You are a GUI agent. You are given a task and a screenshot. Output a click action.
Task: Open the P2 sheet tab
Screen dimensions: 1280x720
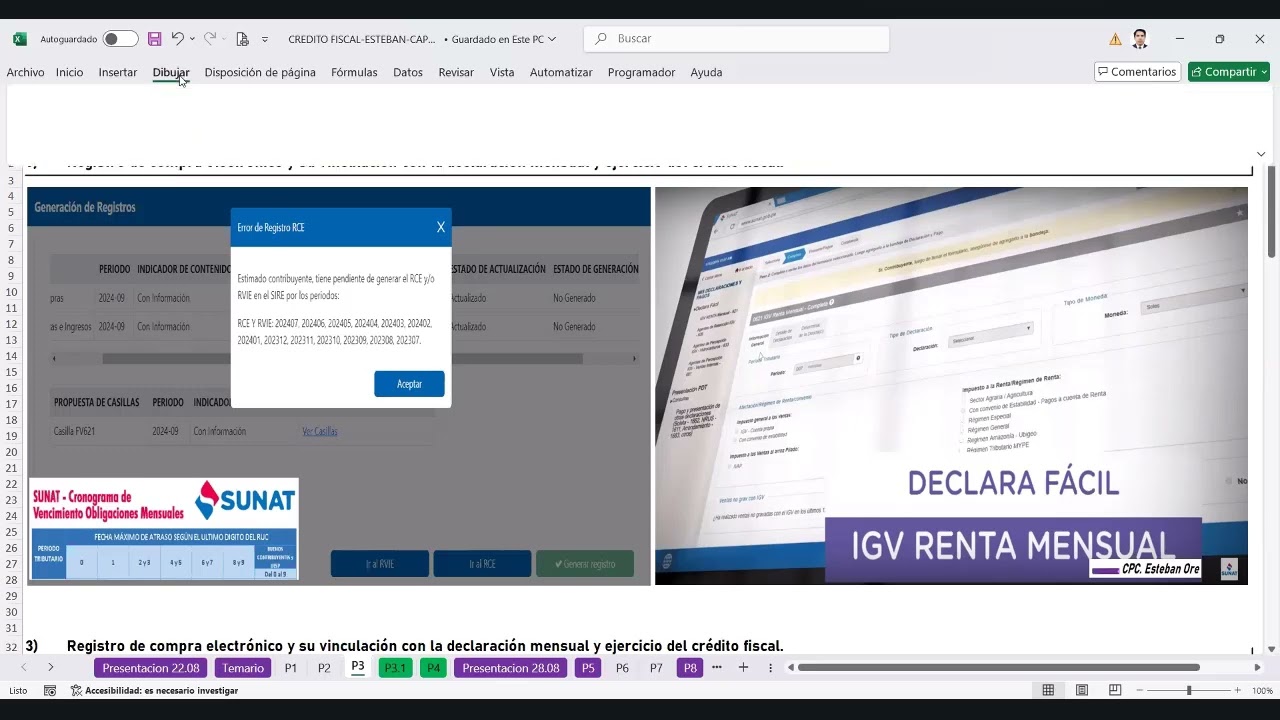click(x=324, y=668)
